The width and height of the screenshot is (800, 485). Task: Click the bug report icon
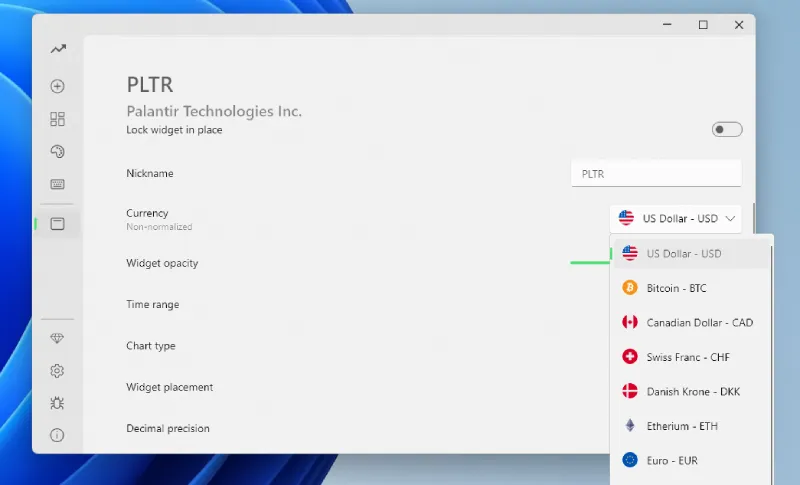coord(58,403)
